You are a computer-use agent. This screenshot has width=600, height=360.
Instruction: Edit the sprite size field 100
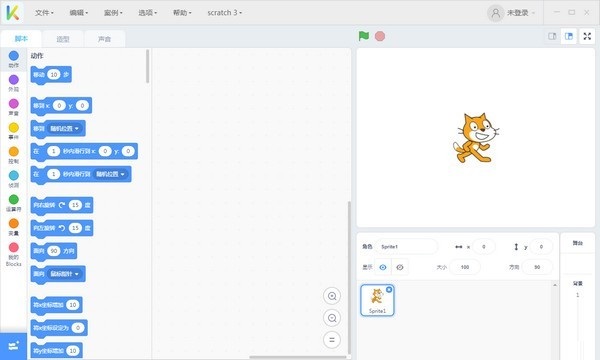(465, 267)
